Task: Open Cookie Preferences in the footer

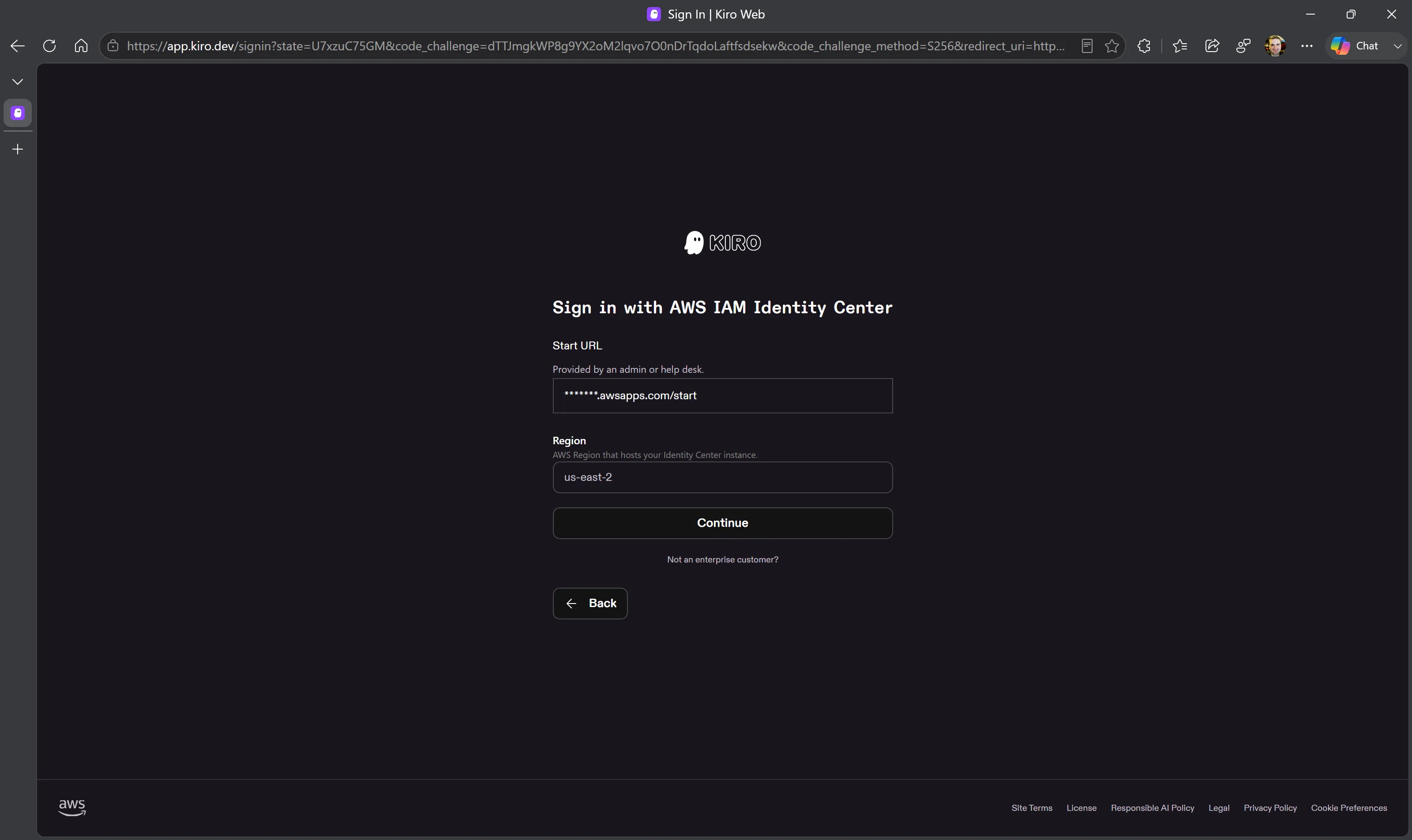Action: [1348, 808]
